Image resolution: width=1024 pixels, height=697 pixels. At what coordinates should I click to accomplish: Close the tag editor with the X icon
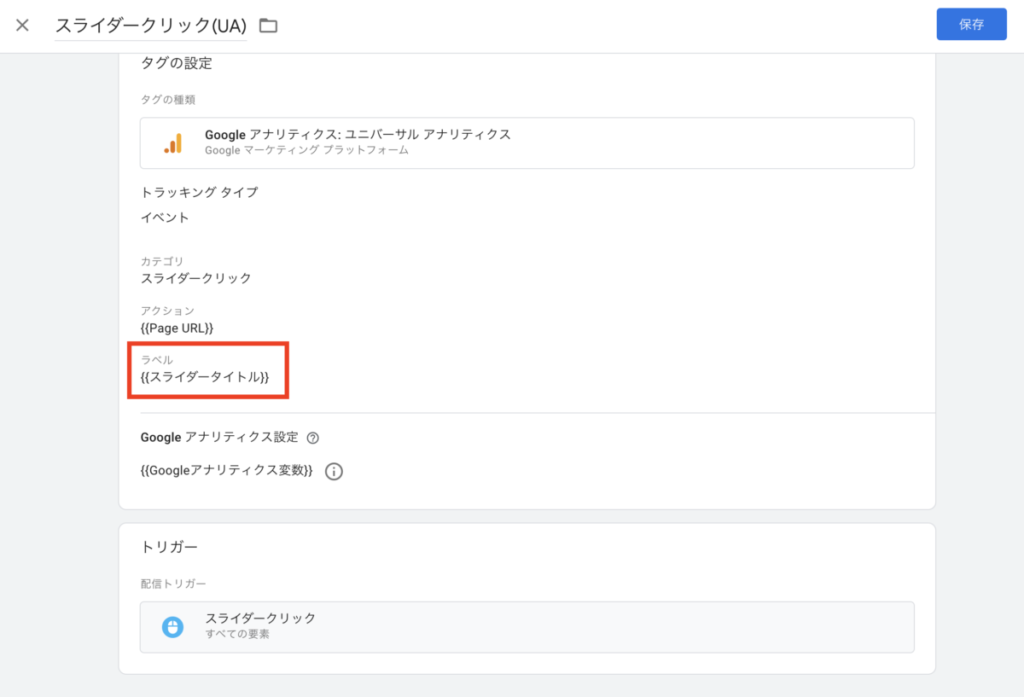click(22, 25)
